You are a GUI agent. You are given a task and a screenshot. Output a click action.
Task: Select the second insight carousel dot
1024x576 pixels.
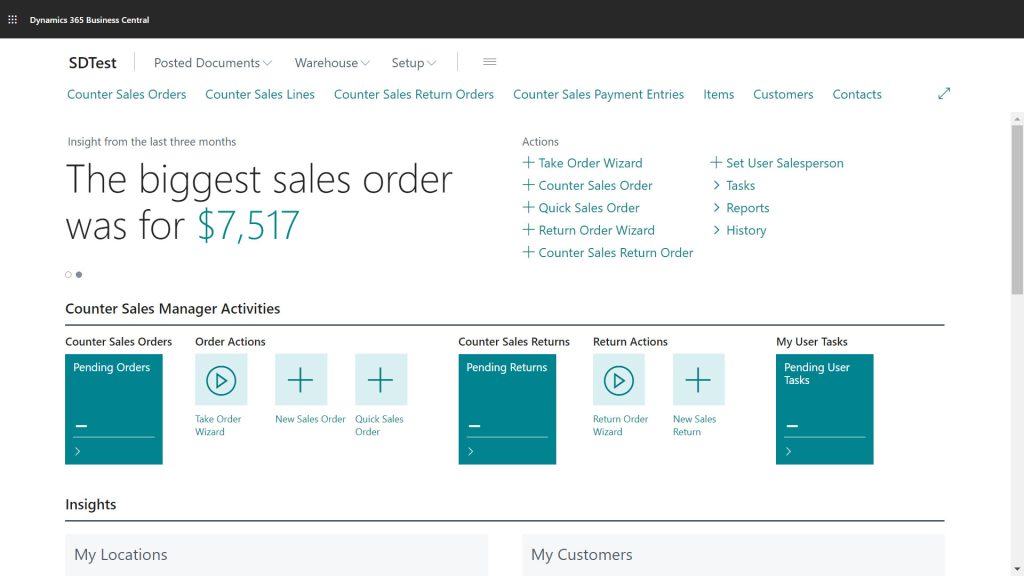[x=79, y=274]
